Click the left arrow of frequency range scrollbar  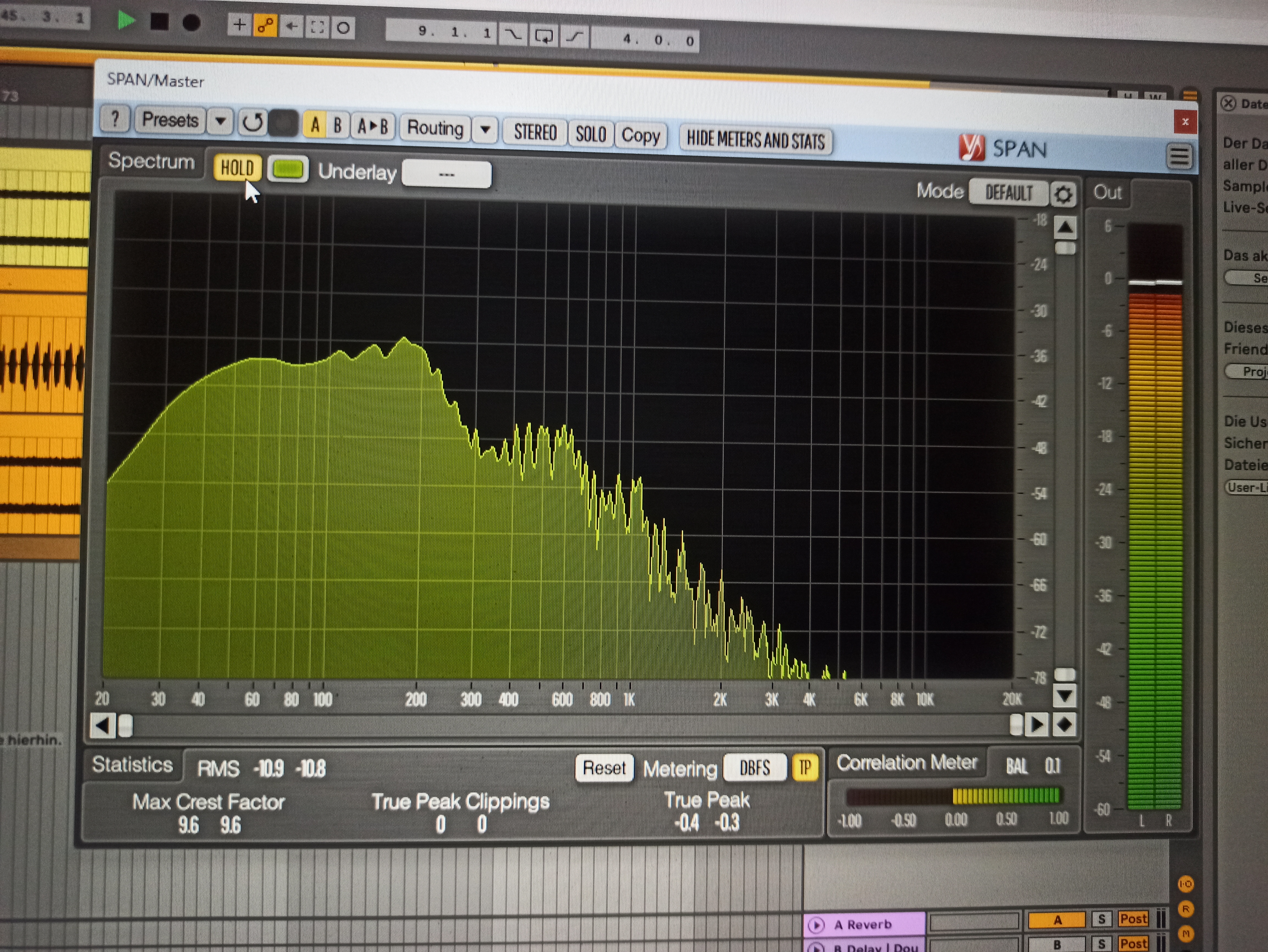(x=102, y=726)
